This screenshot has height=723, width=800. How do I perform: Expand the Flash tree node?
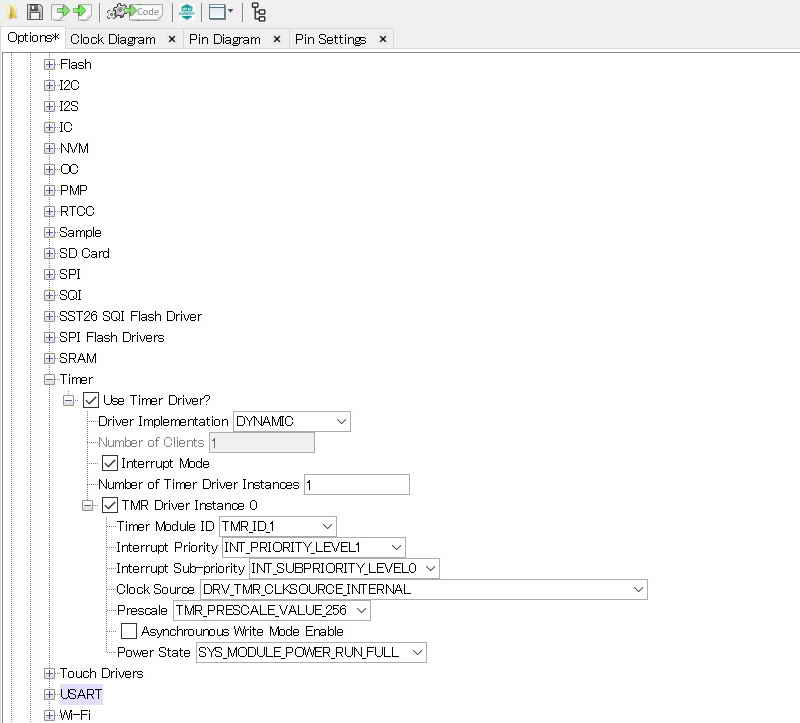click(49, 64)
